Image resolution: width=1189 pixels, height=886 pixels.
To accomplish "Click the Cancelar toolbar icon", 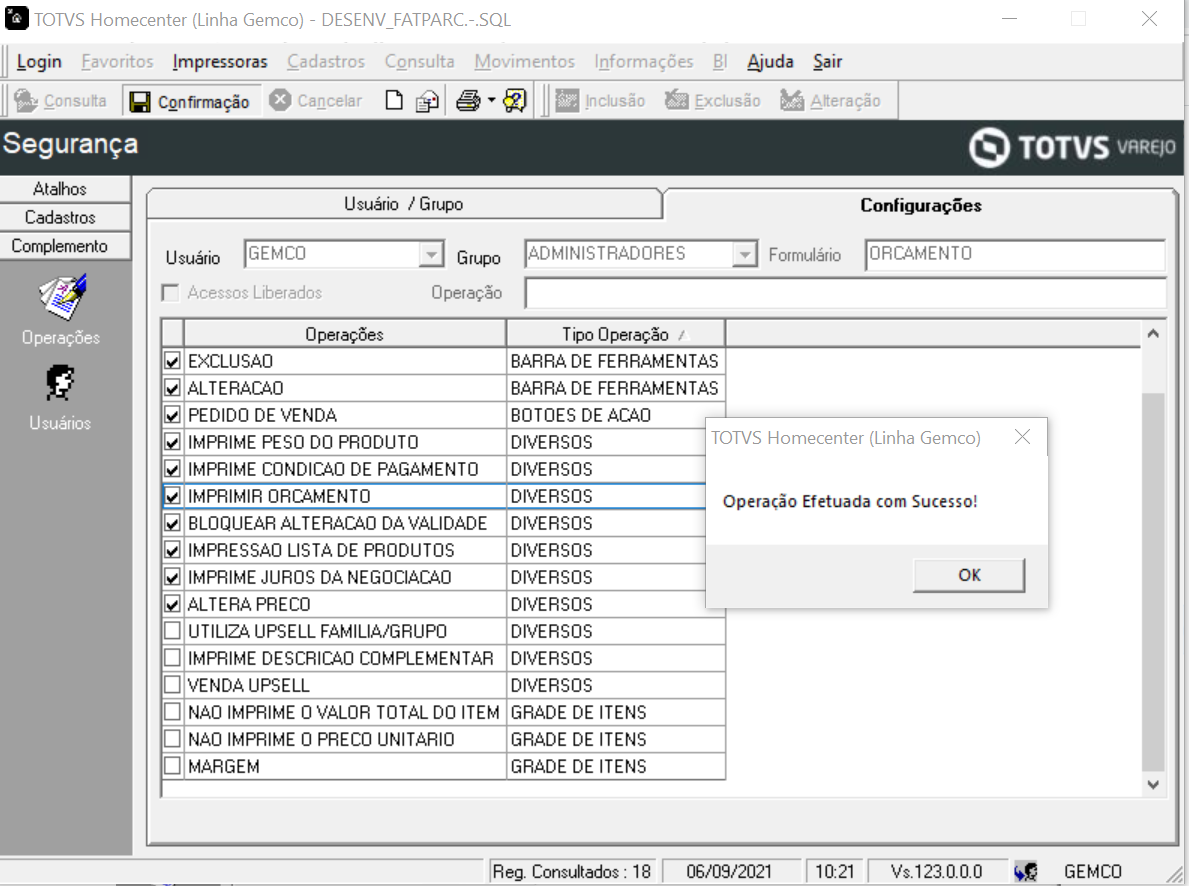I will coord(281,100).
